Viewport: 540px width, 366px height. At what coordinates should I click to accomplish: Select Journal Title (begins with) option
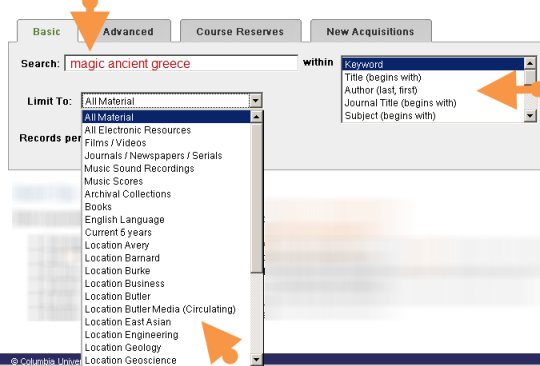(433, 103)
